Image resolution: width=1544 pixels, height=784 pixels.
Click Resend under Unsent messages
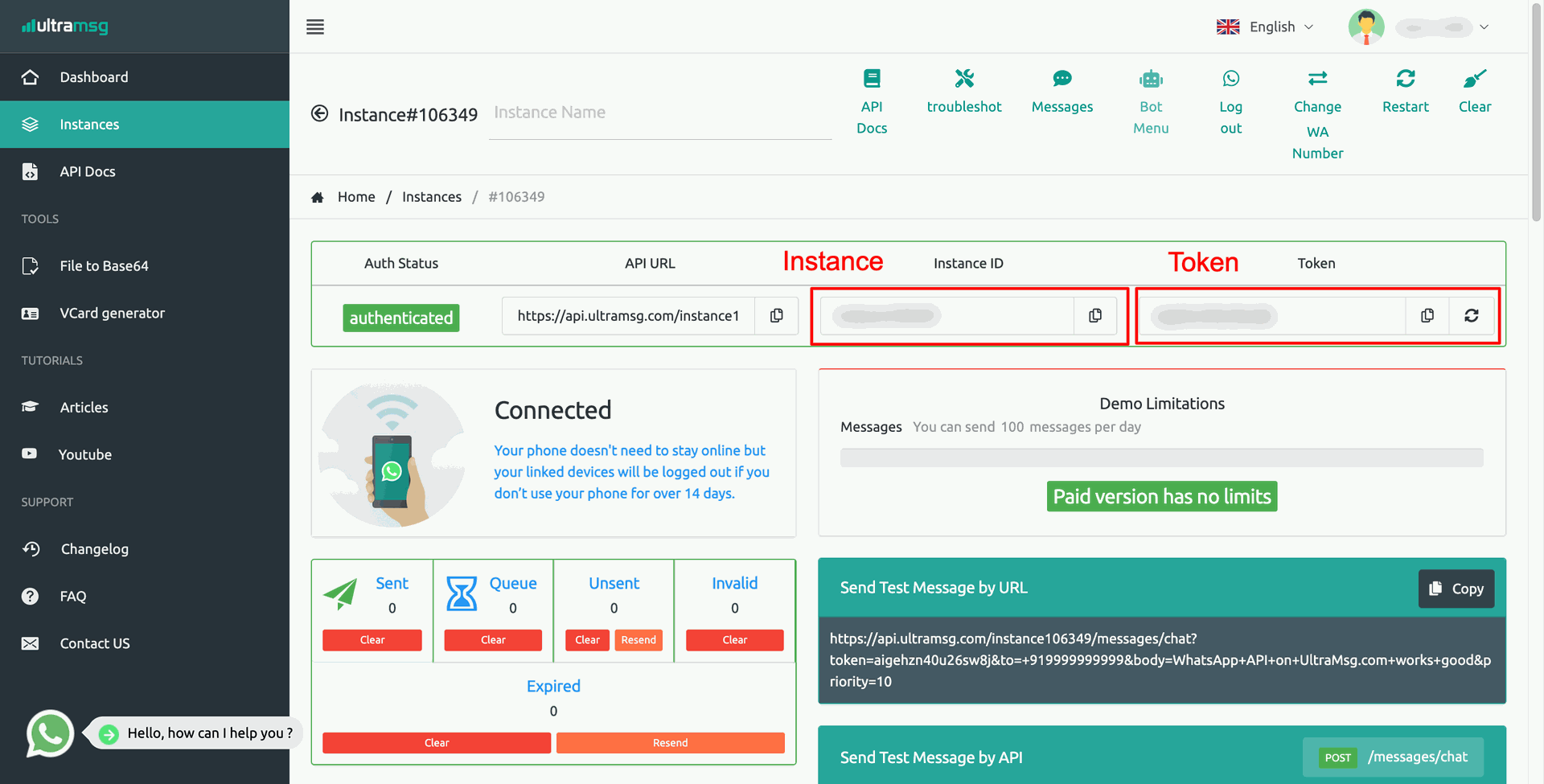639,640
